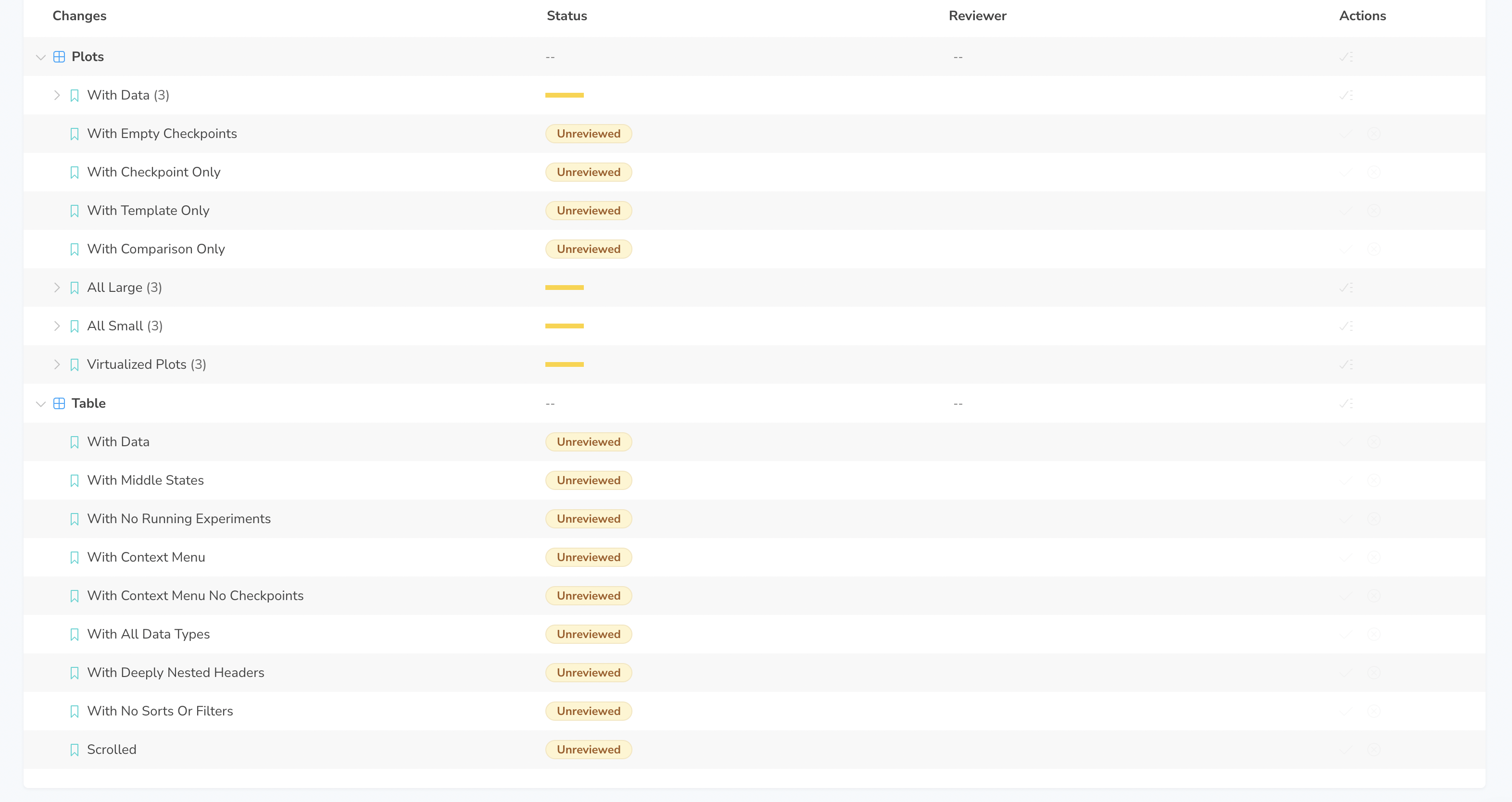The width and height of the screenshot is (1512, 802).
Task: Click the Status column header
Action: point(567,16)
